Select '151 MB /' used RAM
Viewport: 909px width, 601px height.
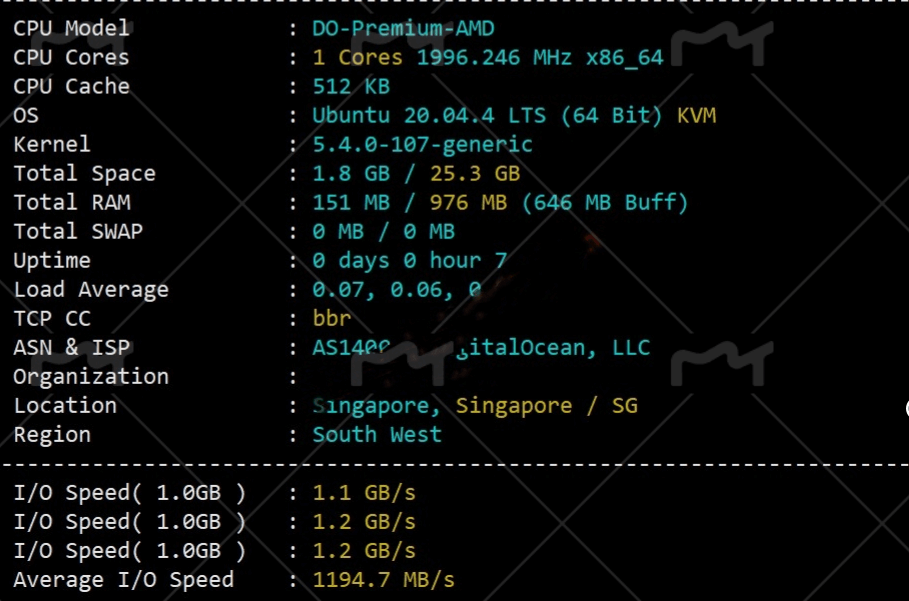[x=364, y=202]
